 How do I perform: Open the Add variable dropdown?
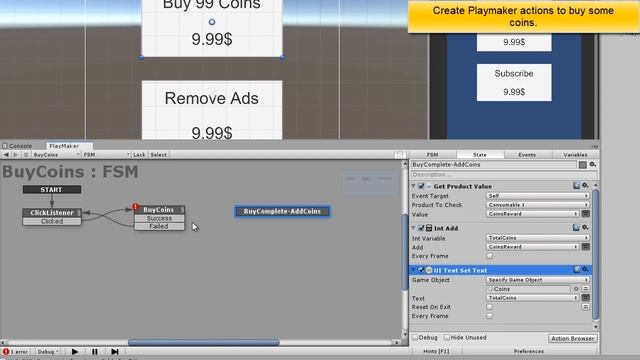[x=533, y=247]
